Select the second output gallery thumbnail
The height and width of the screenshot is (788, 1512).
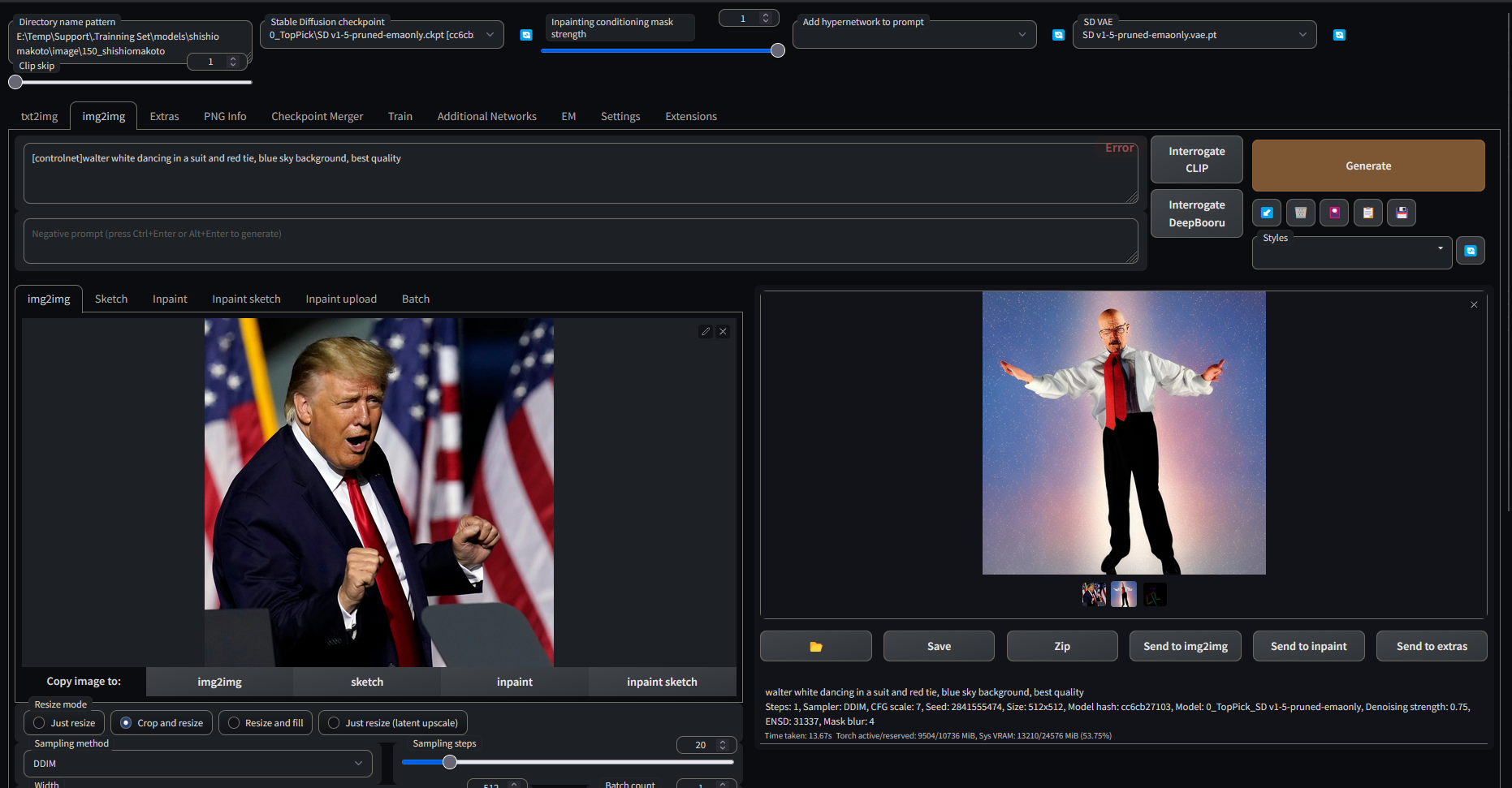pyautogui.click(x=1124, y=594)
